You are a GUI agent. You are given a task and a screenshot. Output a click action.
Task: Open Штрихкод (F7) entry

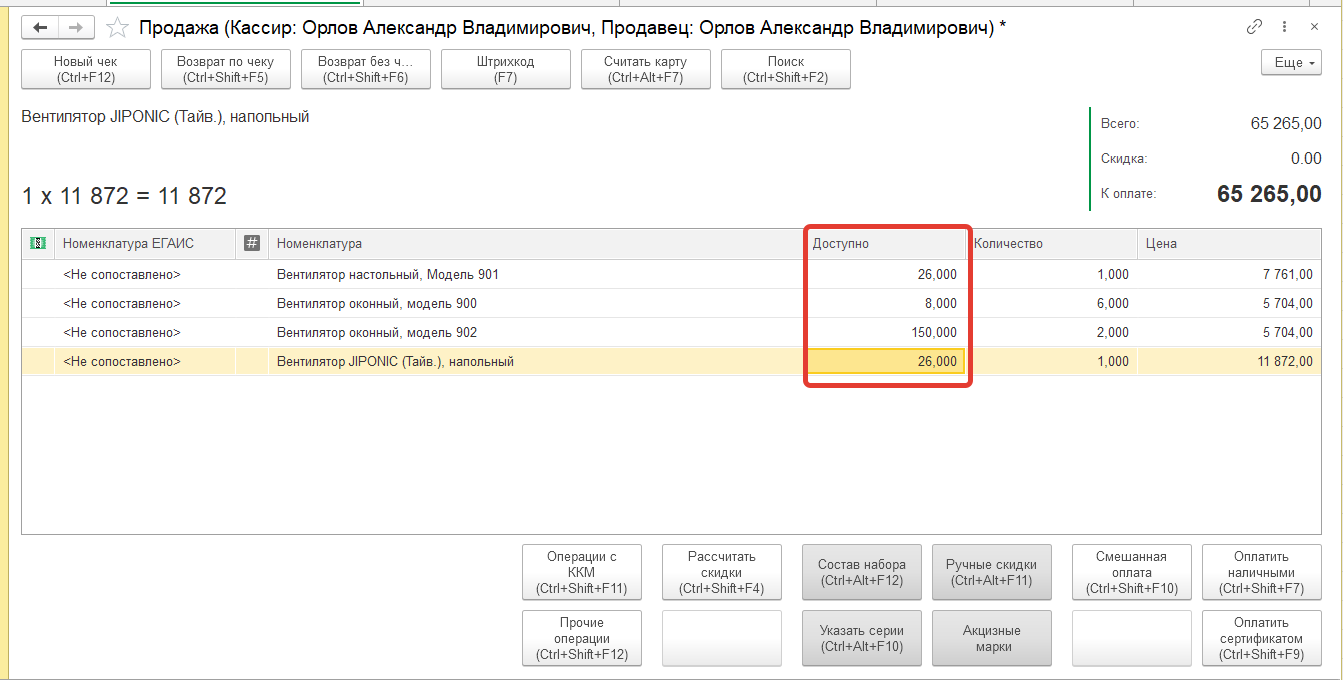click(x=506, y=69)
